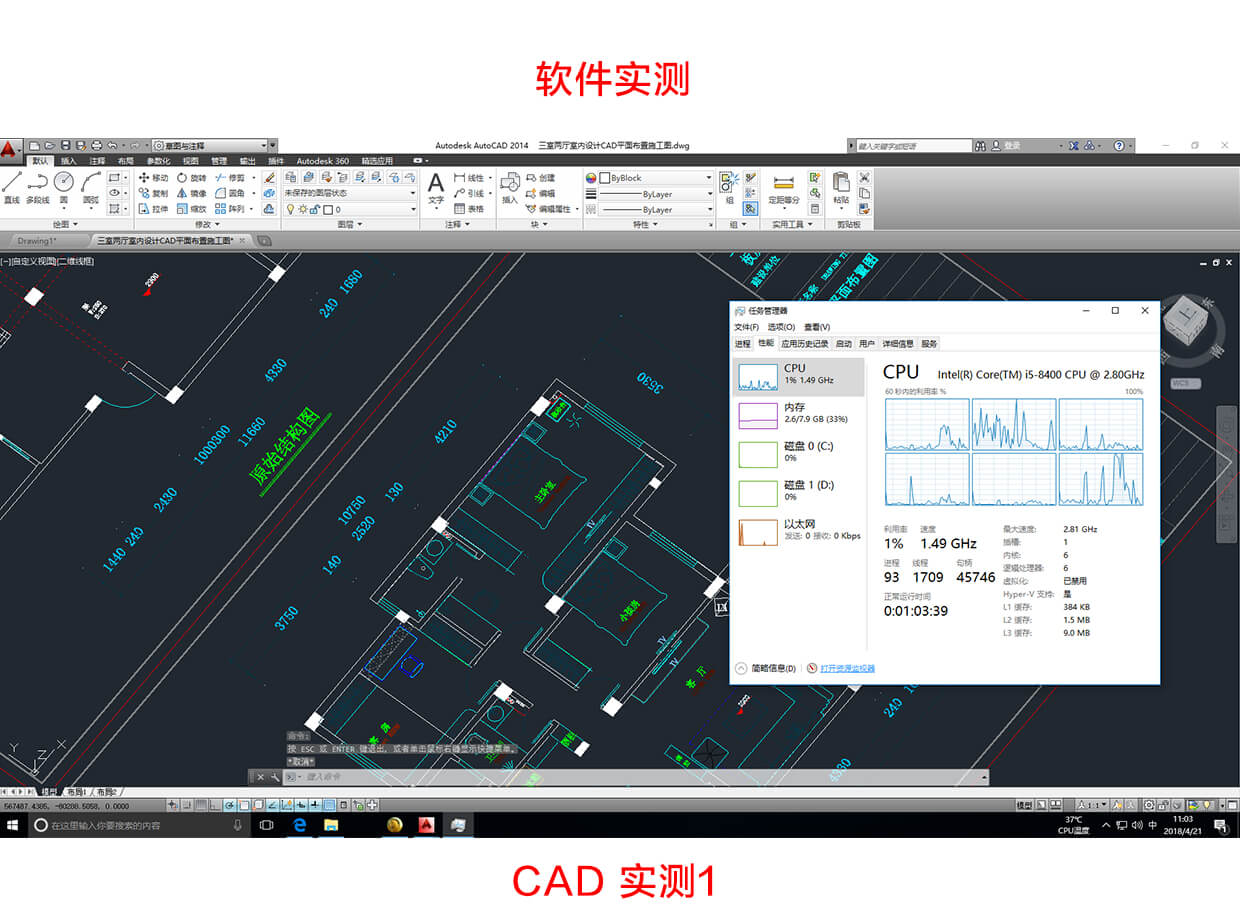
Task: Click the AutoCAD keyword search input box
Action: point(914,145)
